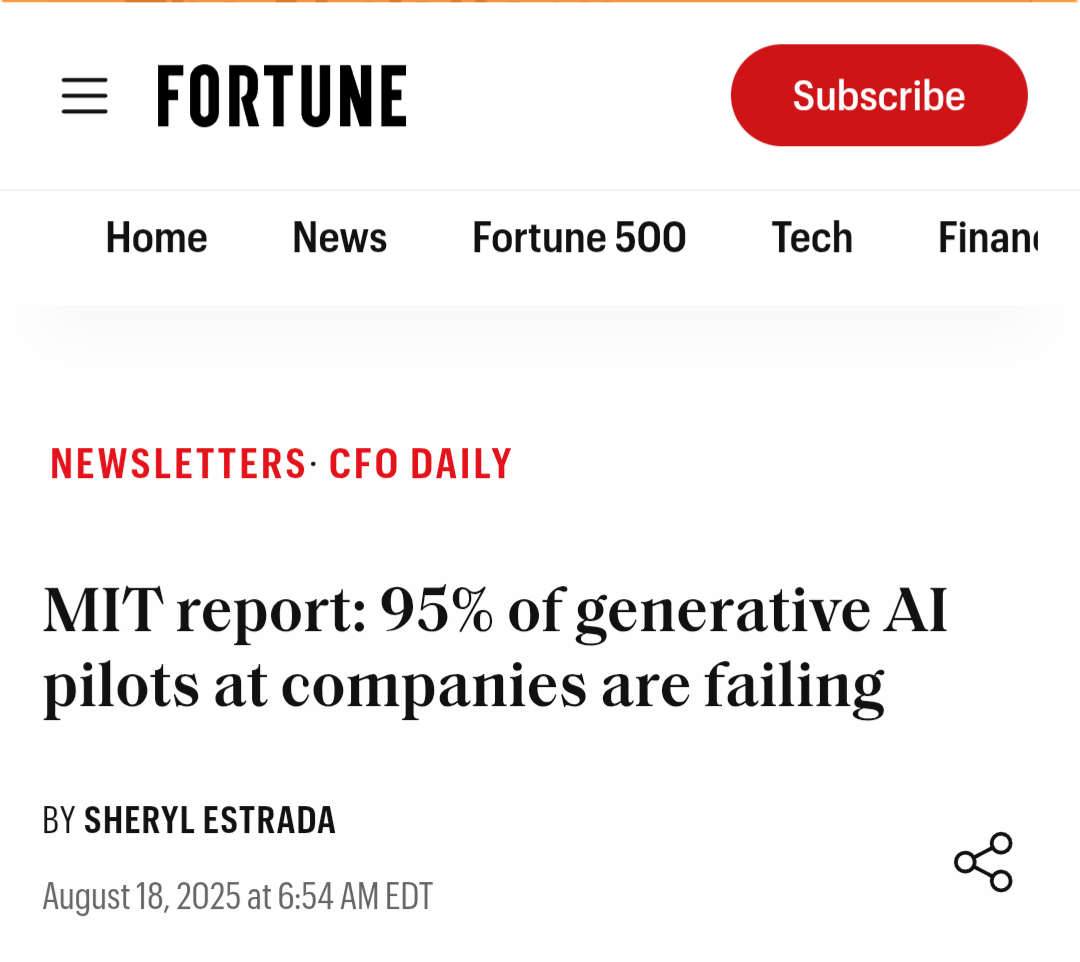Click the "BY" byline label
The height and width of the screenshot is (962, 1080).
(59, 821)
